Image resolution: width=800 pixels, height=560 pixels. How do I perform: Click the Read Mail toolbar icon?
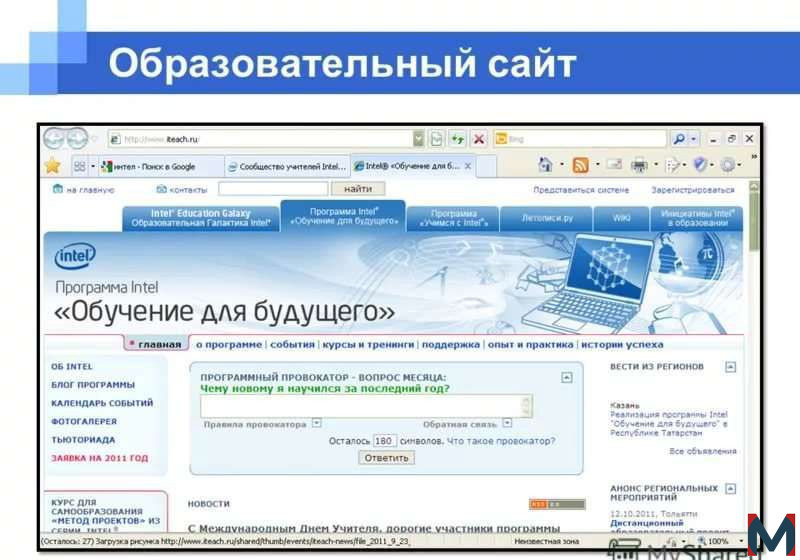[x=614, y=165]
